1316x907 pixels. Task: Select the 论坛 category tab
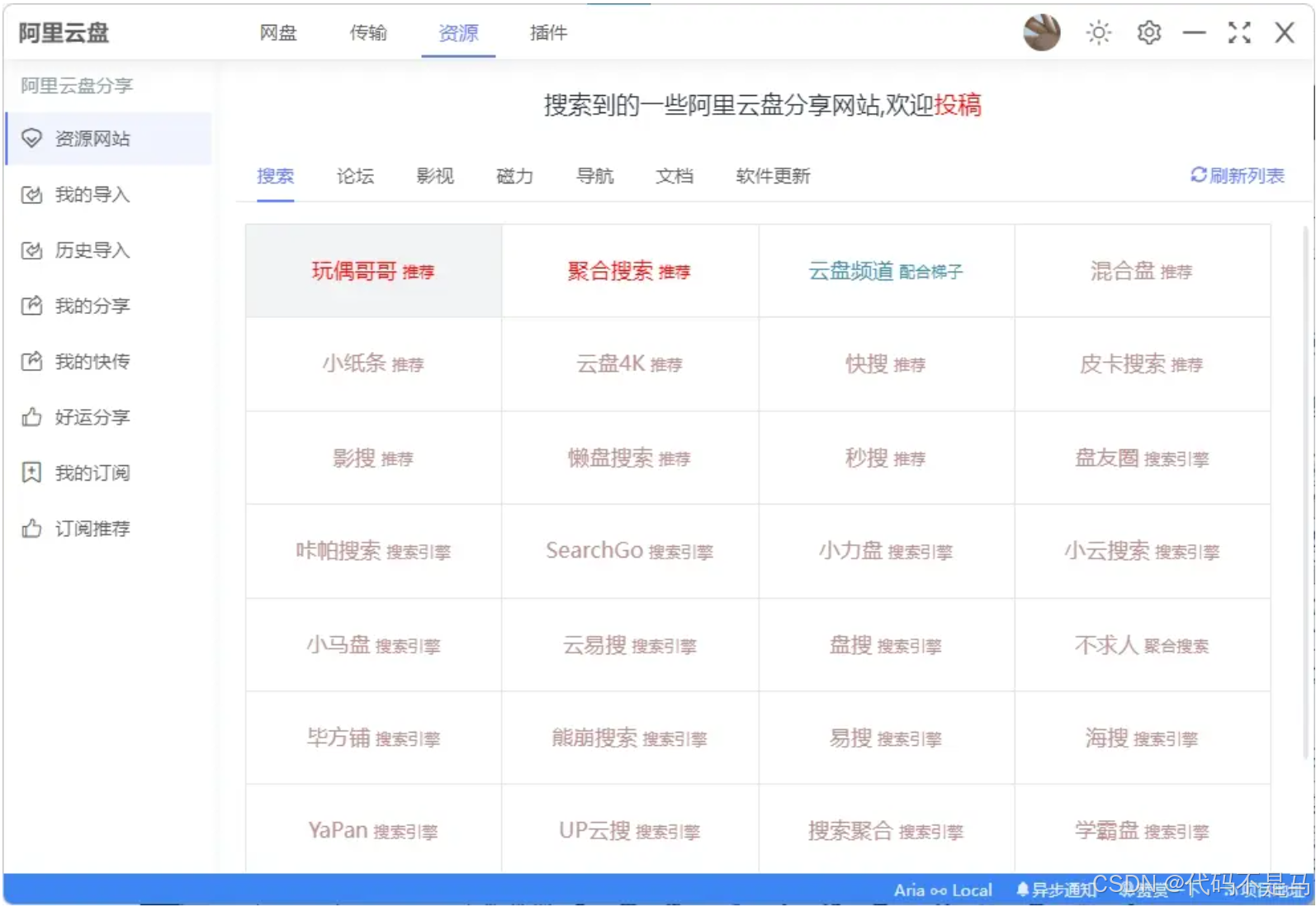pos(355,176)
